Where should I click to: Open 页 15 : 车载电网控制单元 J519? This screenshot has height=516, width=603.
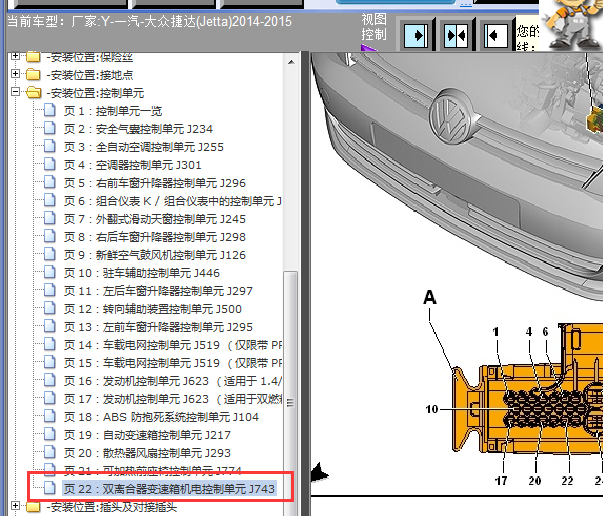(x=172, y=363)
